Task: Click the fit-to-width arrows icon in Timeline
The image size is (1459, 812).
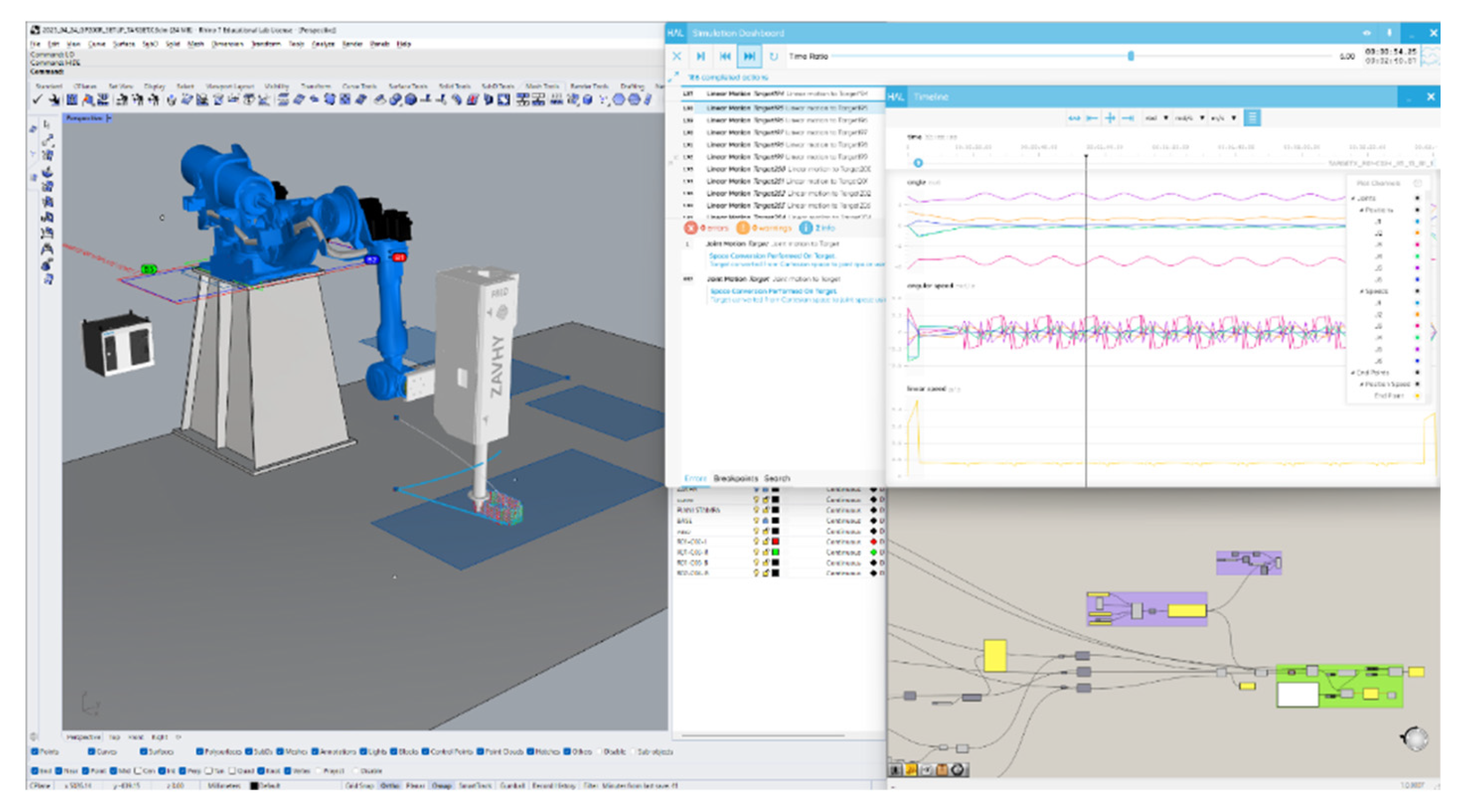Action: click(x=1074, y=118)
